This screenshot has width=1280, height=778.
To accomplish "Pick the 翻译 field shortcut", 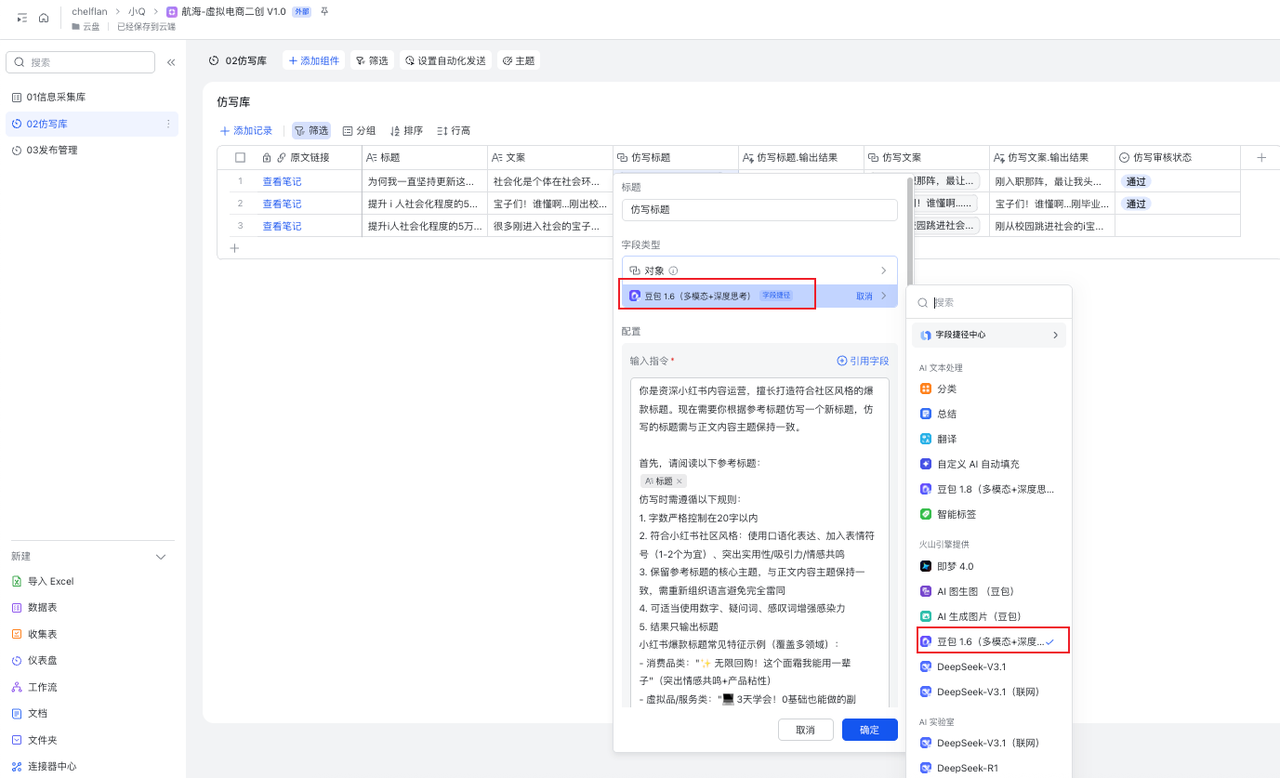I will [x=991, y=439].
